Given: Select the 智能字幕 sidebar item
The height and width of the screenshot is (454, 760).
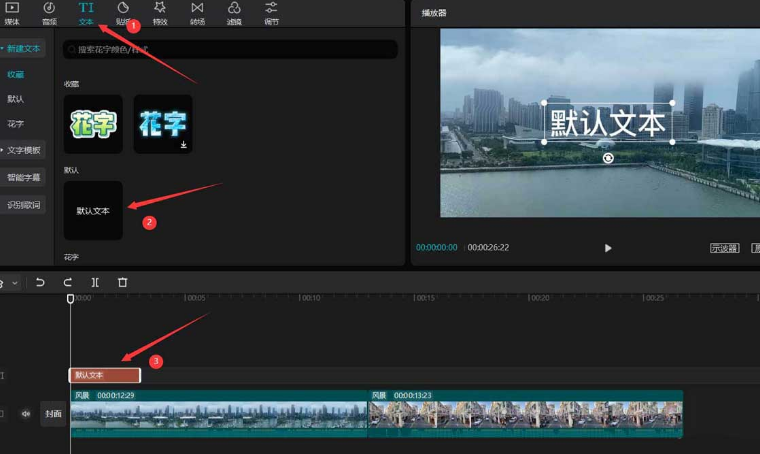Looking at the screenshot, I should coord(24,177).
